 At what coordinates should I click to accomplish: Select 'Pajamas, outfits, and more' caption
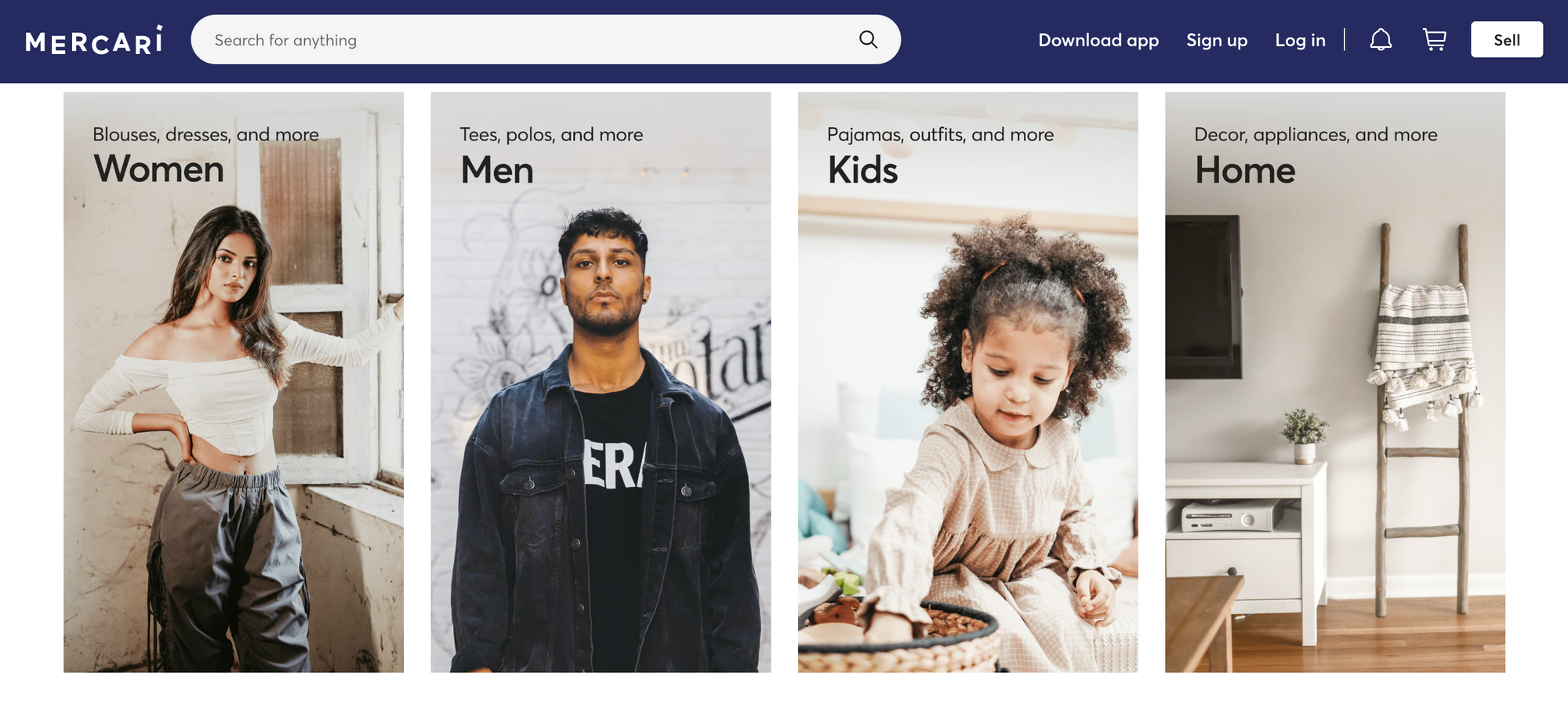[x=940, y=134]
